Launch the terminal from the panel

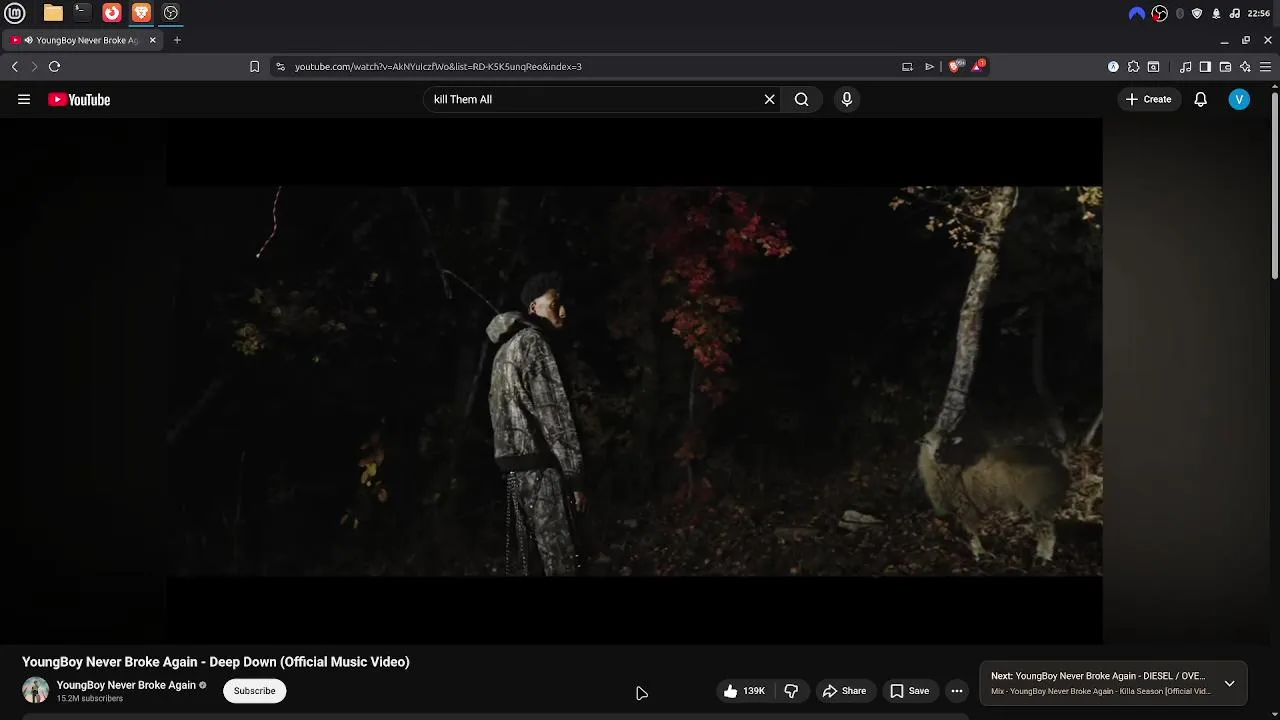[x=82, y=13]
